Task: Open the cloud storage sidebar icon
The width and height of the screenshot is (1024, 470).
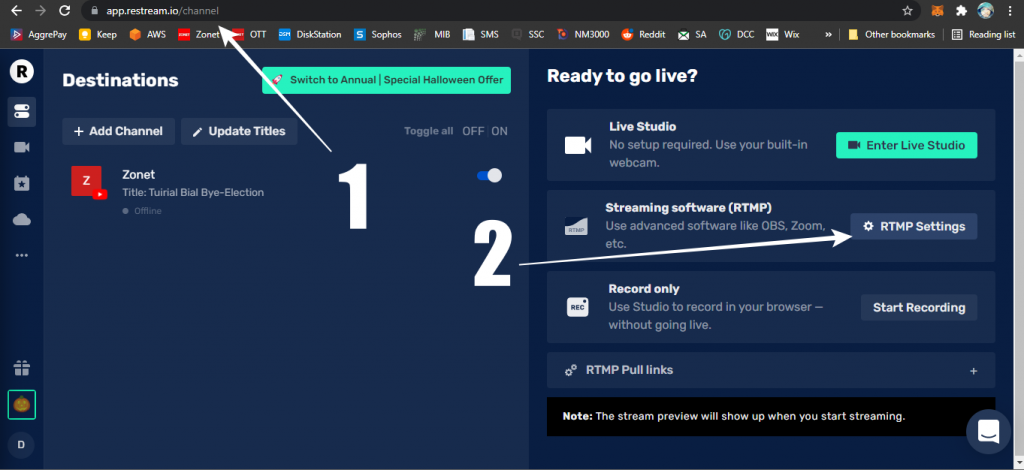Action: [x=22, y=219]
